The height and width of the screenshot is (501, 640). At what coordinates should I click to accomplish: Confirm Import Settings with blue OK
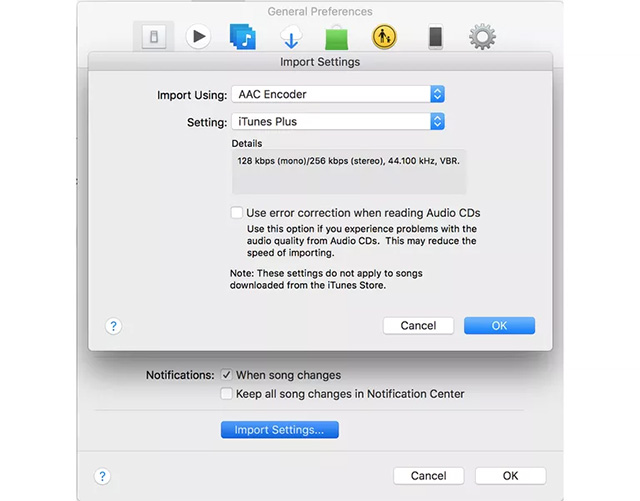pyautogui.click(x=499, y=325)
